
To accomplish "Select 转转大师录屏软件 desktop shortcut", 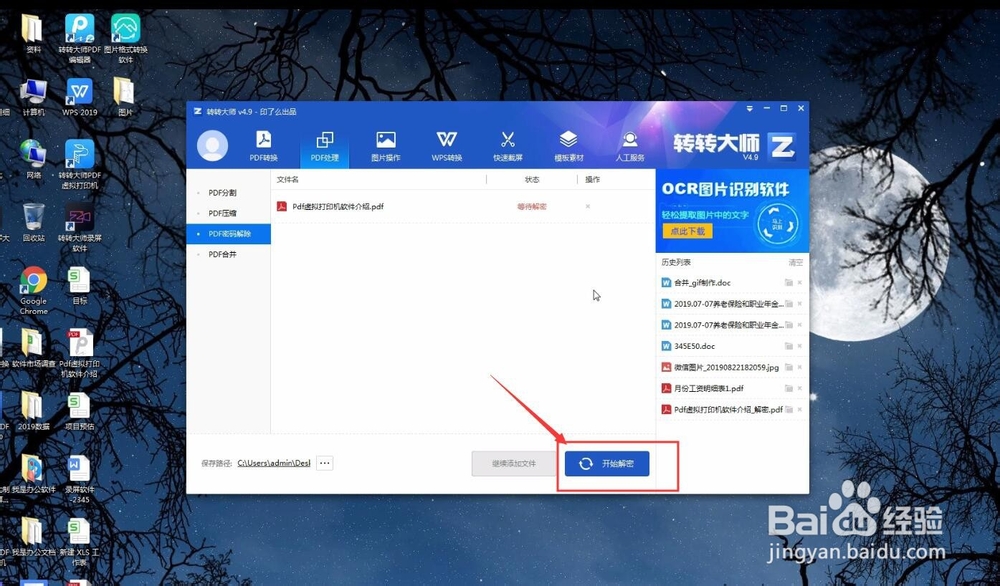I will point(80,227).
